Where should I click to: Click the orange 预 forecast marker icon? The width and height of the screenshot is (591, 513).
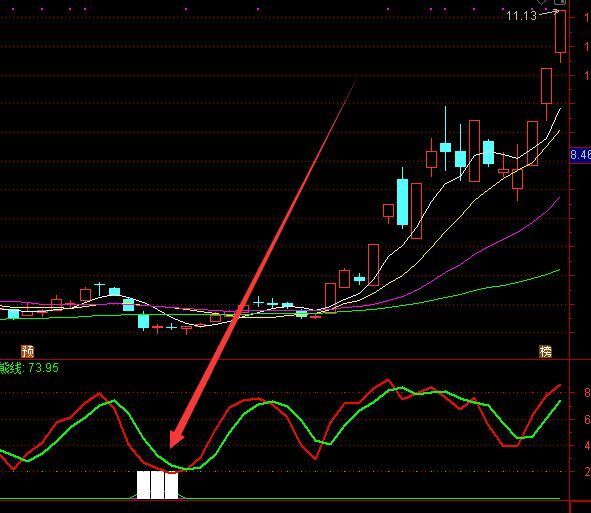click(28, 351)
